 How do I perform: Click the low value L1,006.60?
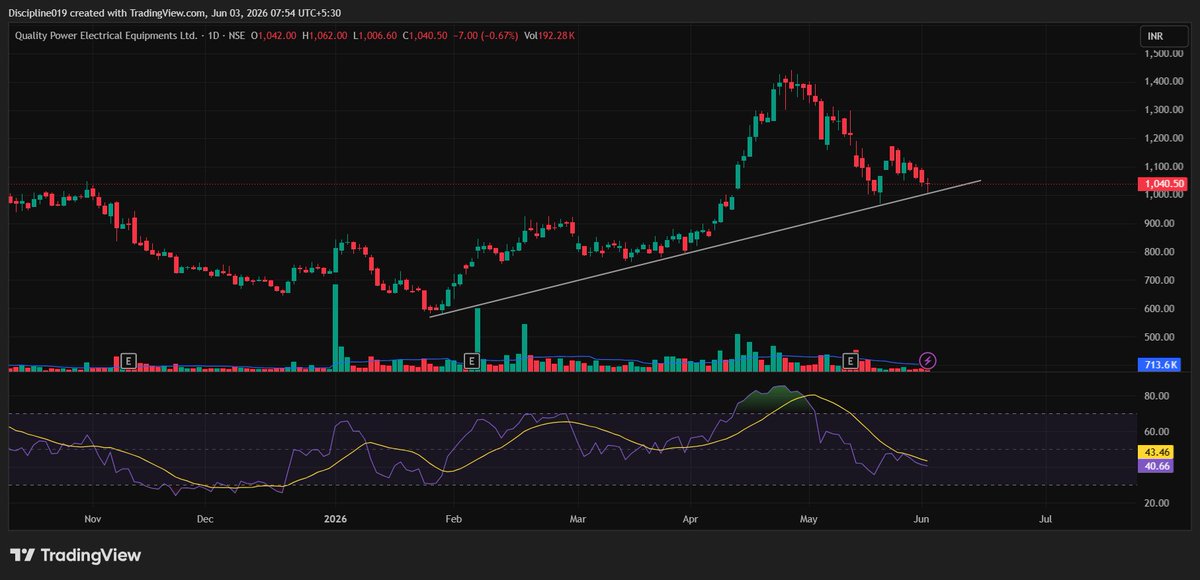[376, 36]
